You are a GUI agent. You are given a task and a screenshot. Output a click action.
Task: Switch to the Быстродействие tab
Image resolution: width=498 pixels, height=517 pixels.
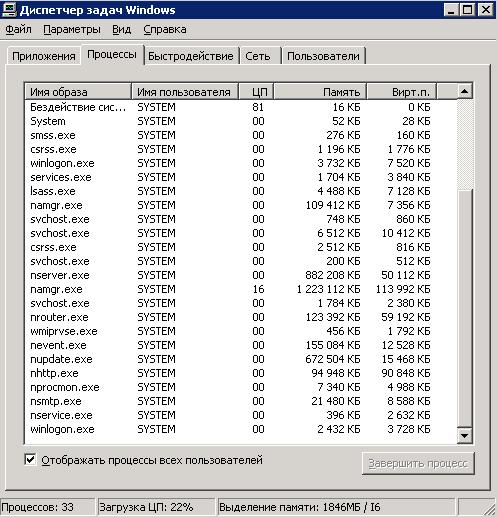[x=191, y=56]
